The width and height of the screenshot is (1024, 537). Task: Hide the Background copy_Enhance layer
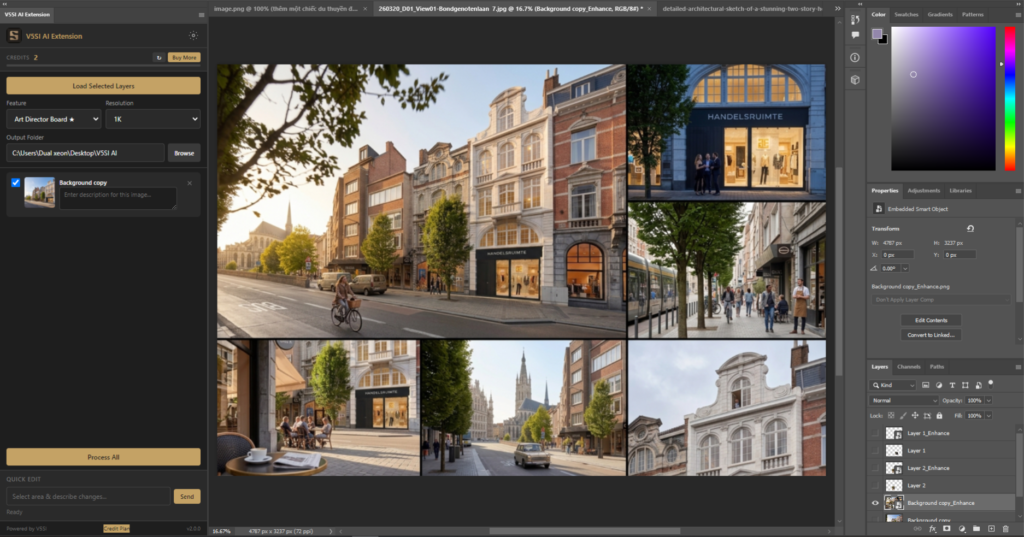[875, 503]
